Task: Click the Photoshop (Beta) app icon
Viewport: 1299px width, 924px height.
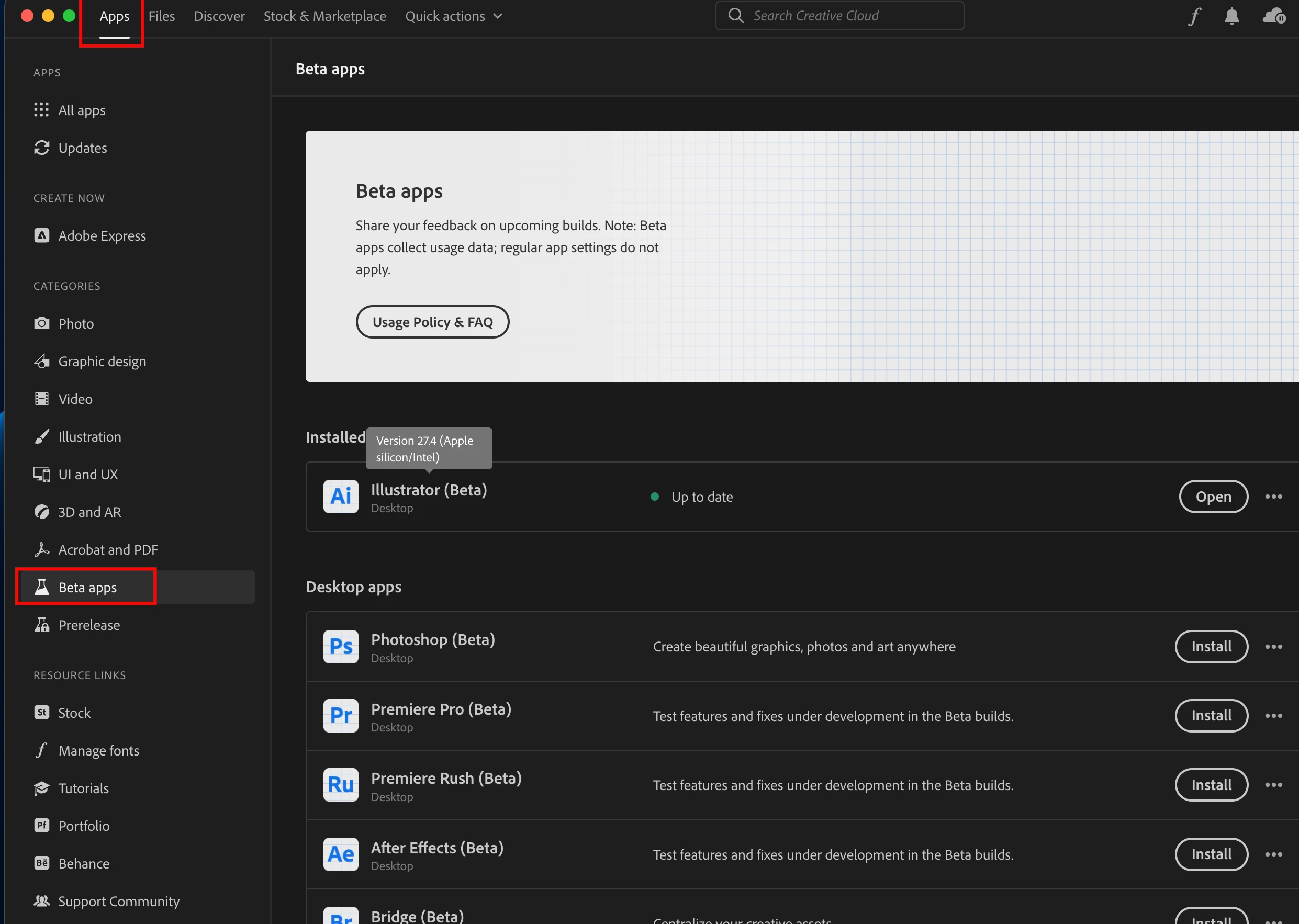Action: (340, 646)
